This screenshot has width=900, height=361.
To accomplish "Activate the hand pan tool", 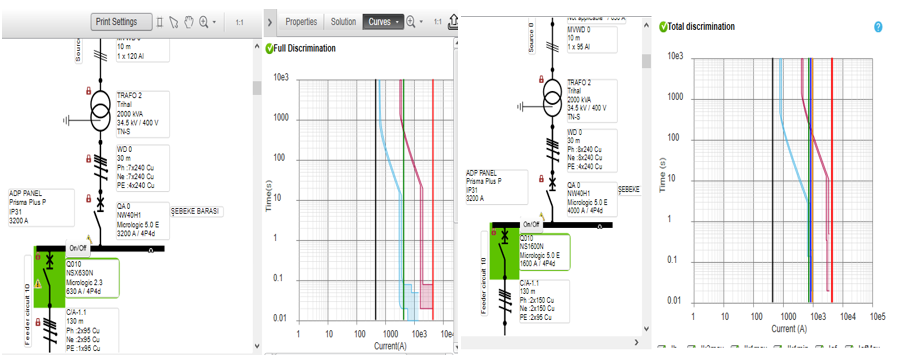I will [188, 22].
